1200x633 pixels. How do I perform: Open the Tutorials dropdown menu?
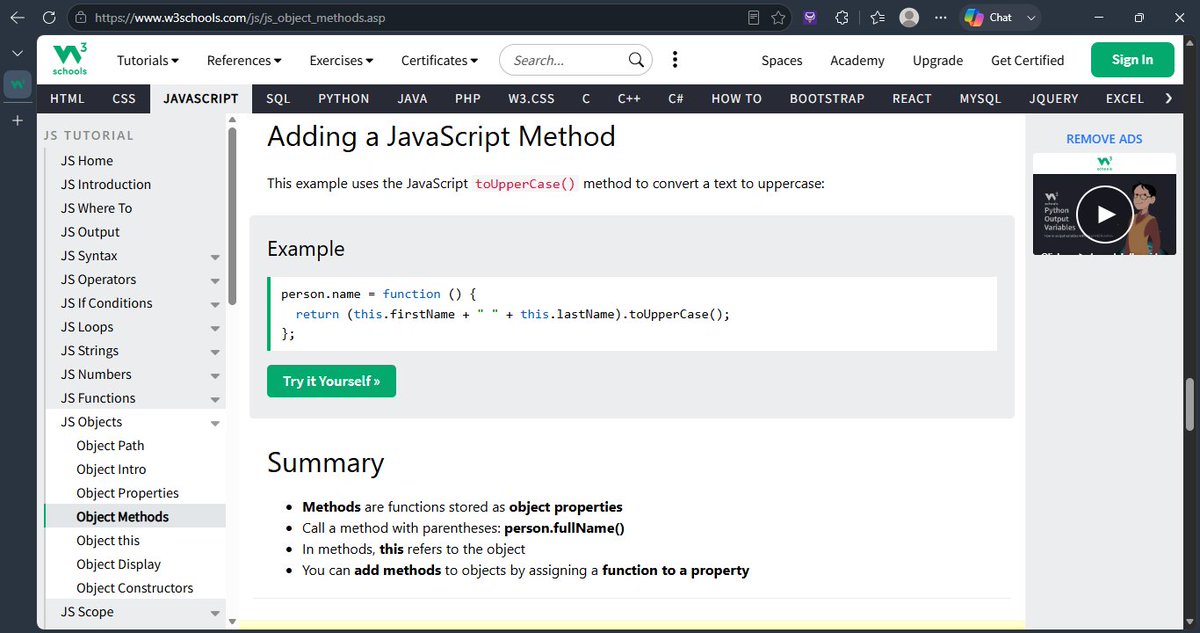tap(148, 60)
